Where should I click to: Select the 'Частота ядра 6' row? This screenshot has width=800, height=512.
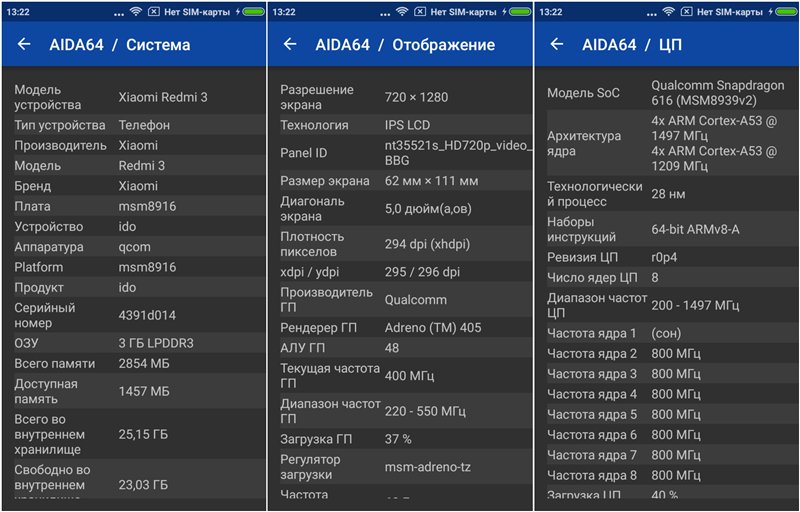pyautogui.click(x=671, y=435)
